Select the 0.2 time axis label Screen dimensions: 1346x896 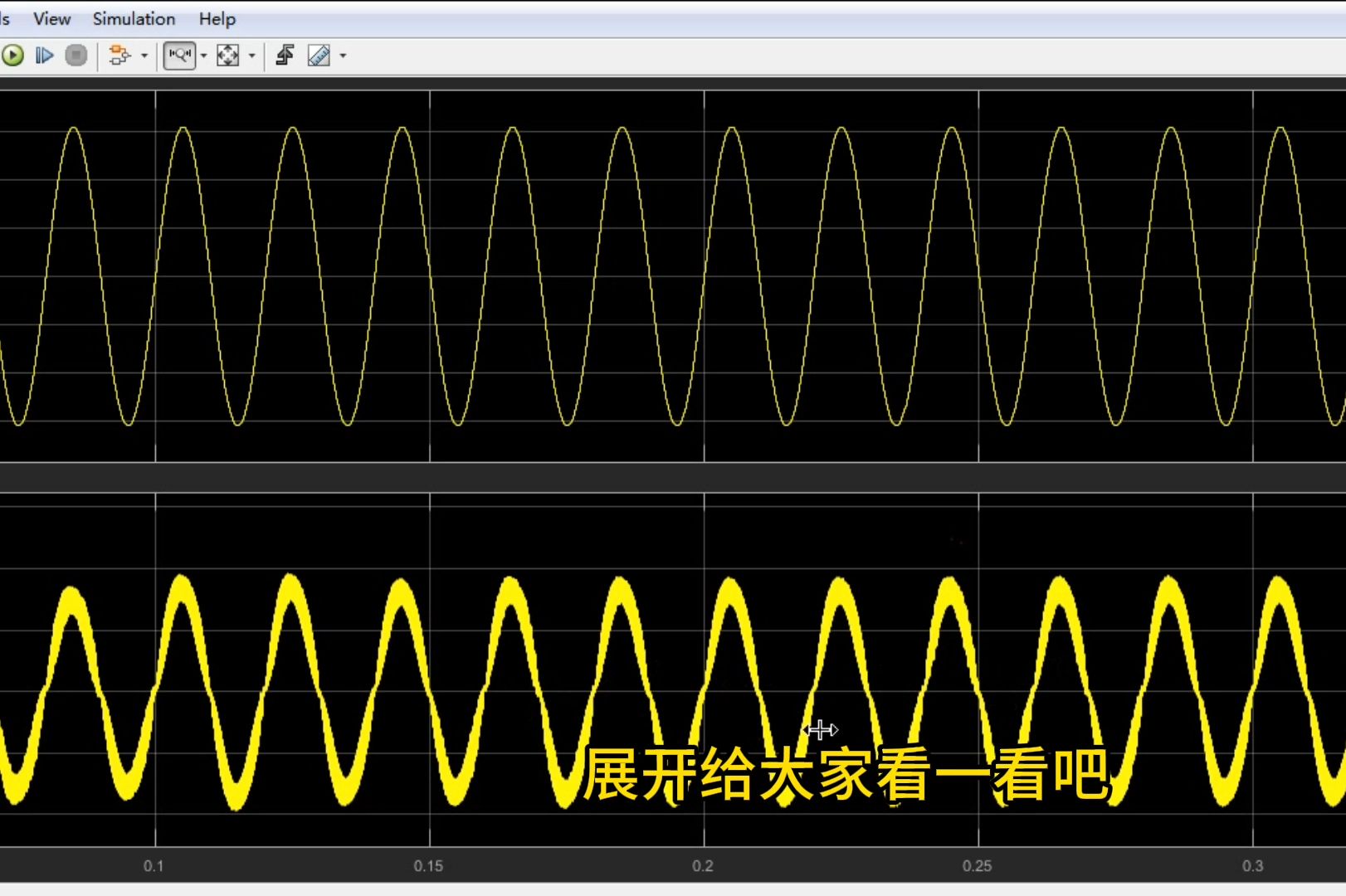pos(703,866)
